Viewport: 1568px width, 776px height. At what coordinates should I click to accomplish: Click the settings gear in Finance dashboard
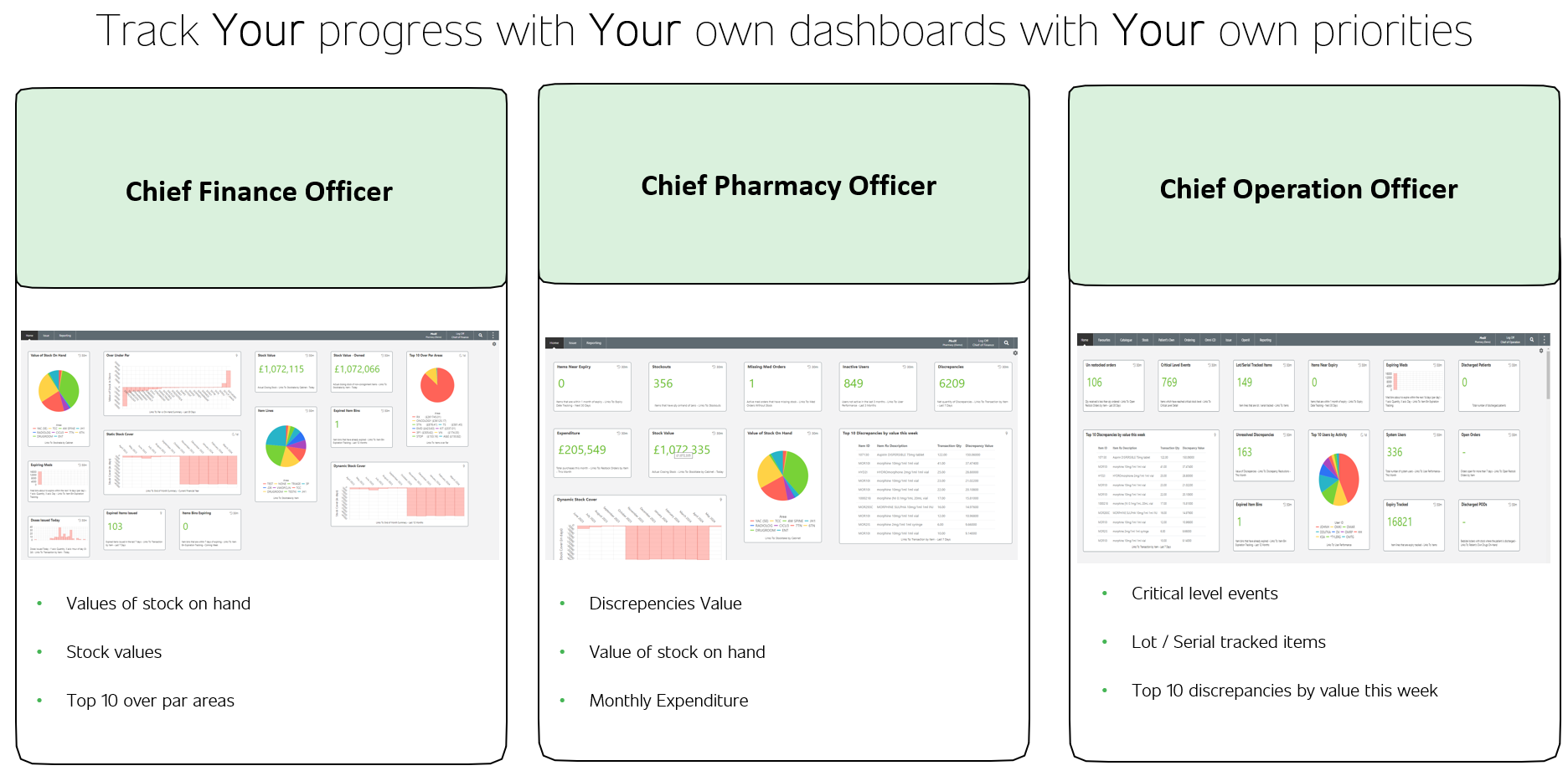(x=494, y=344)
